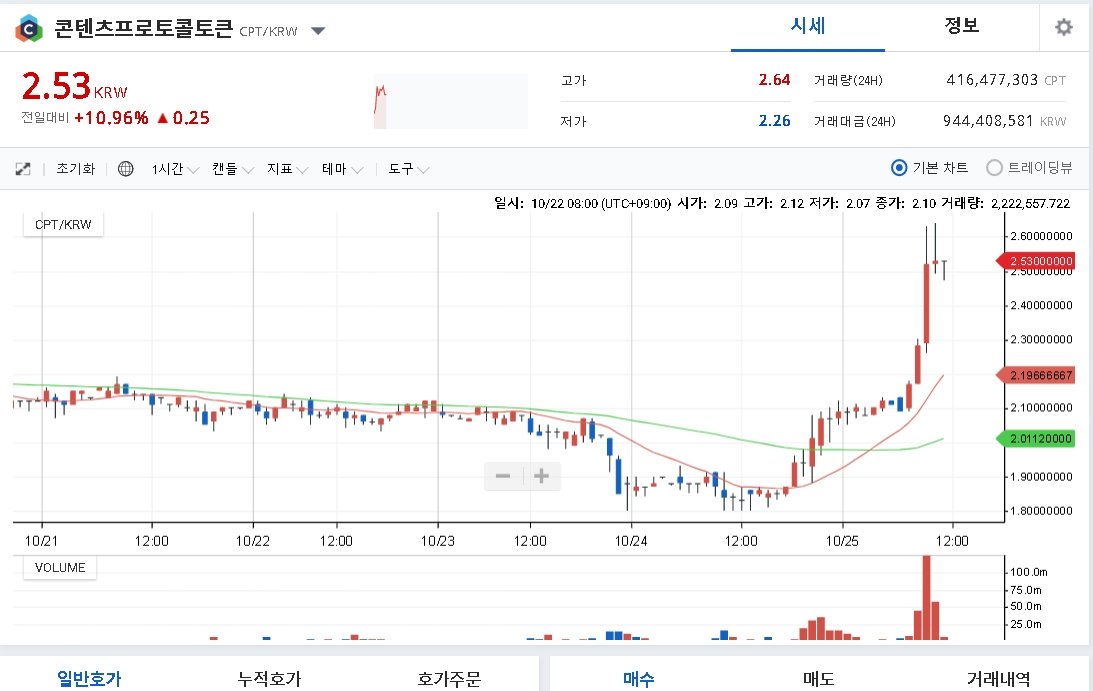The width and height of the screenshot is (1093, 691).
Task: Click the low price value 2.26
Action: 774,121
